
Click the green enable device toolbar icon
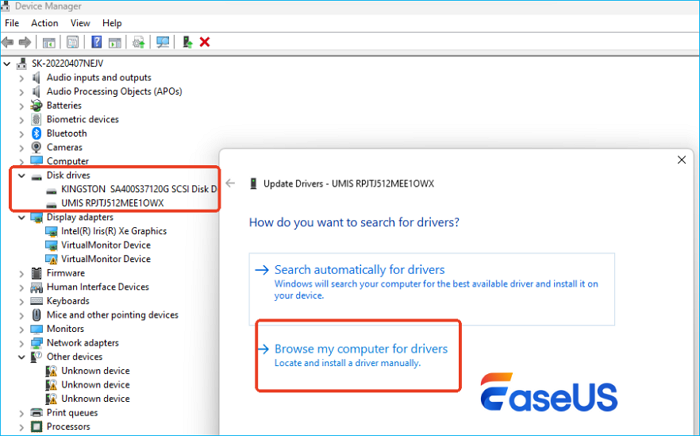186,42
